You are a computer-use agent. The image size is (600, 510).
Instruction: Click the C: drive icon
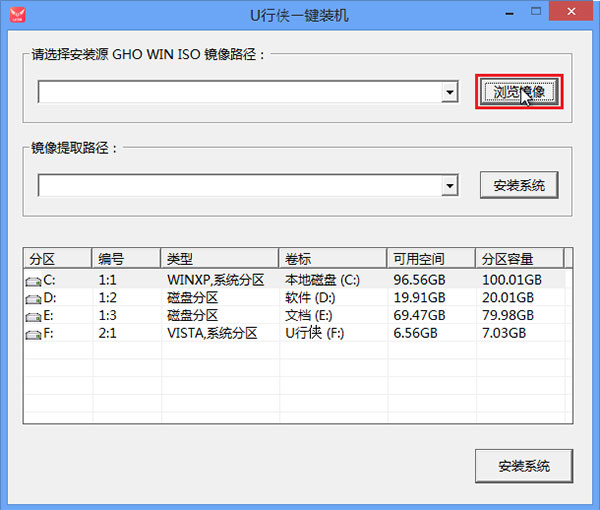33,282
